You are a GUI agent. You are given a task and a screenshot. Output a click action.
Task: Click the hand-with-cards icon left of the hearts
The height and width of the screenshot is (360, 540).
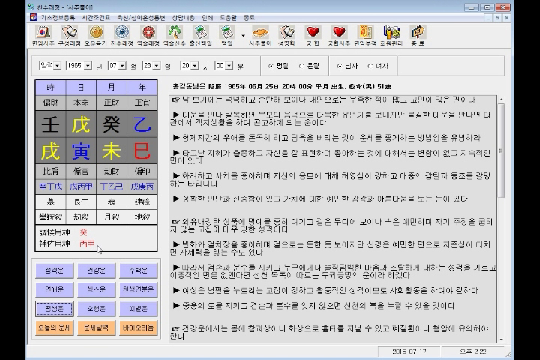(x=287, y=32)
